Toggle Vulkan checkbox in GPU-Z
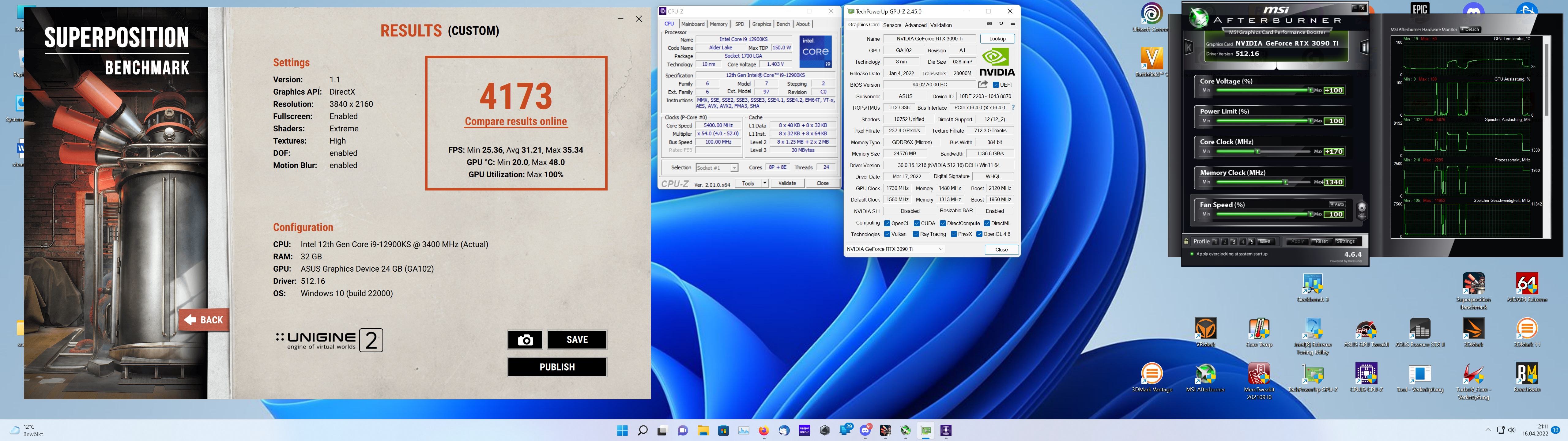The height and width of the screenshot is (441, 1568). (887, 235)
